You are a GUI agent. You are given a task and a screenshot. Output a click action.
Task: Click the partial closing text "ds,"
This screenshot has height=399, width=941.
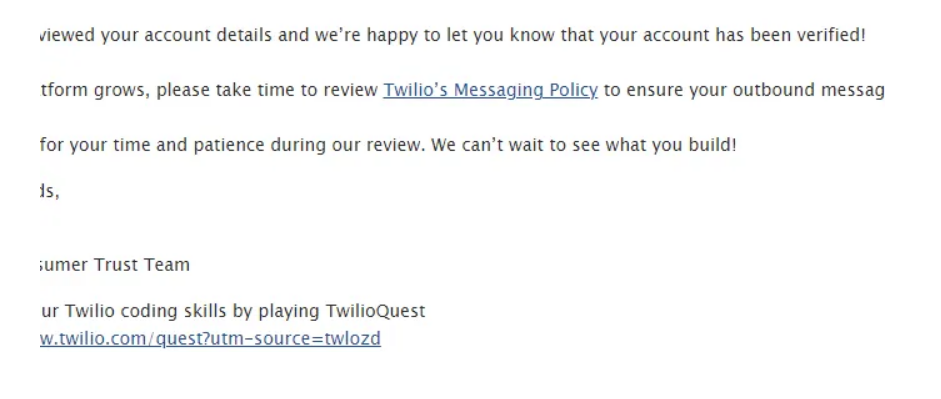[x=50, y=192]
